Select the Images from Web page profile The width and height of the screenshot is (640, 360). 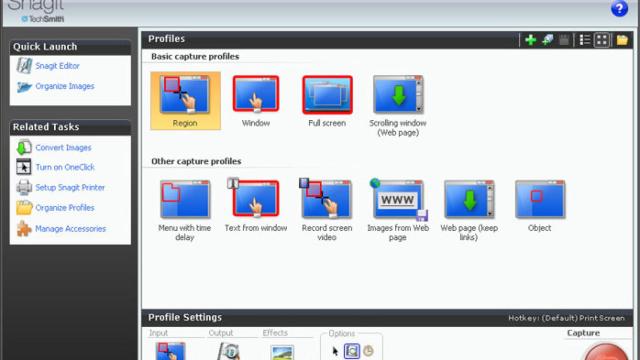tap(398, 210)
